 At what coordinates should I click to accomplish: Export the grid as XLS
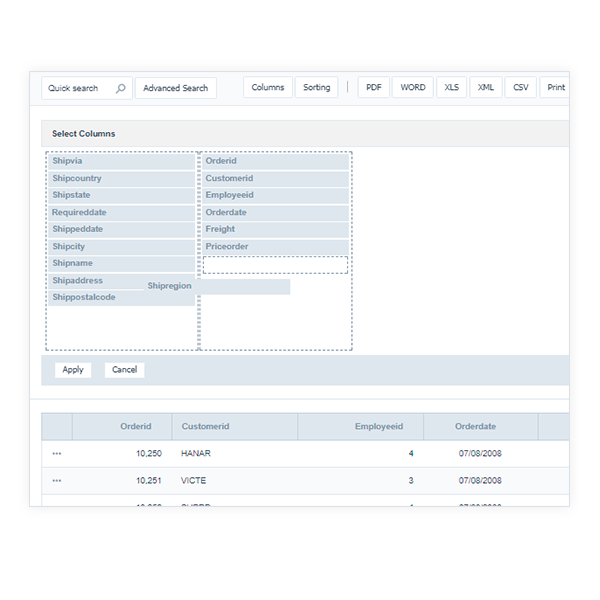451,88
